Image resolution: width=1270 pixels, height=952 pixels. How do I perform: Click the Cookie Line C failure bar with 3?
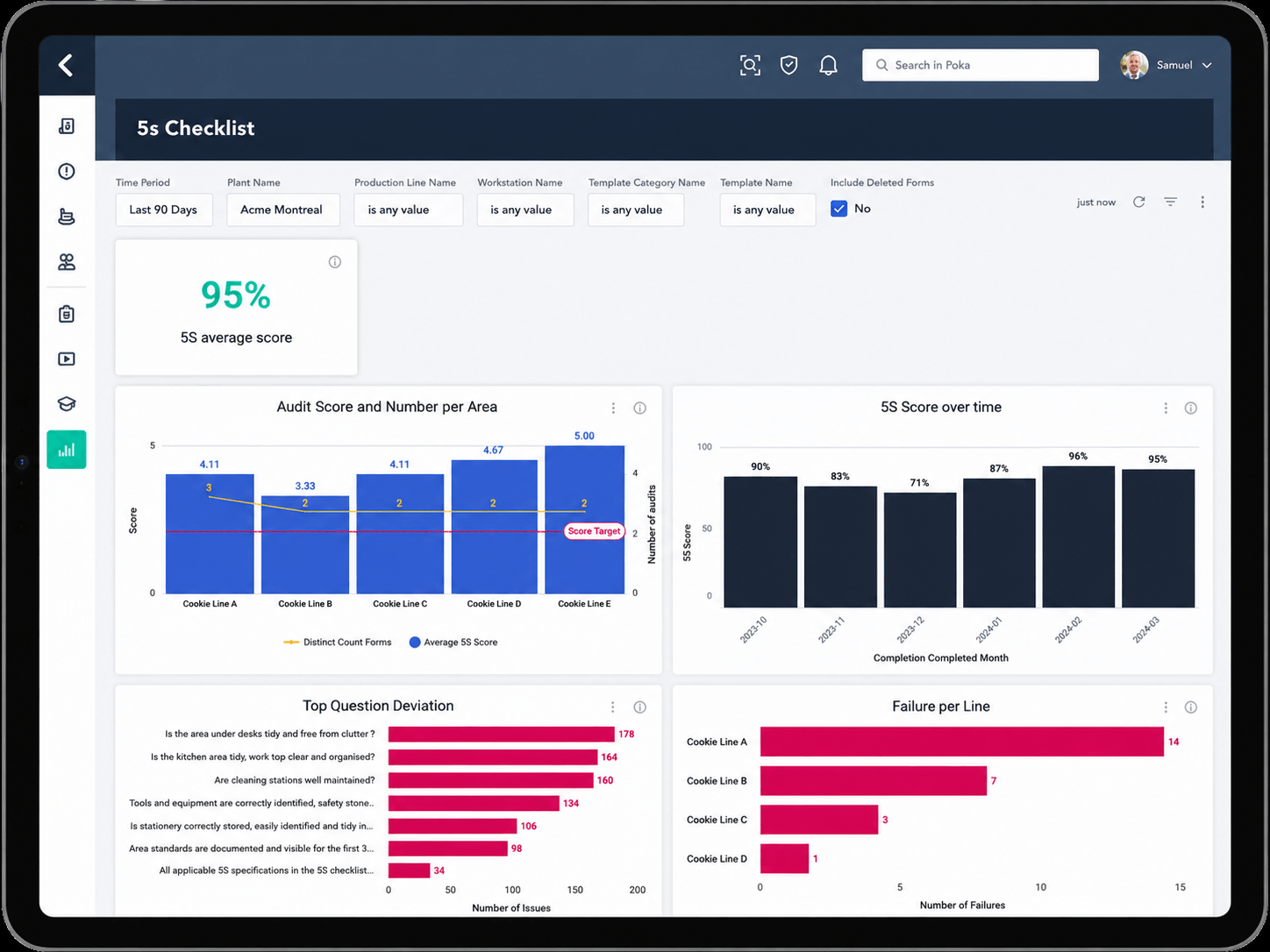pyautogui.click(x=819, y=820)
